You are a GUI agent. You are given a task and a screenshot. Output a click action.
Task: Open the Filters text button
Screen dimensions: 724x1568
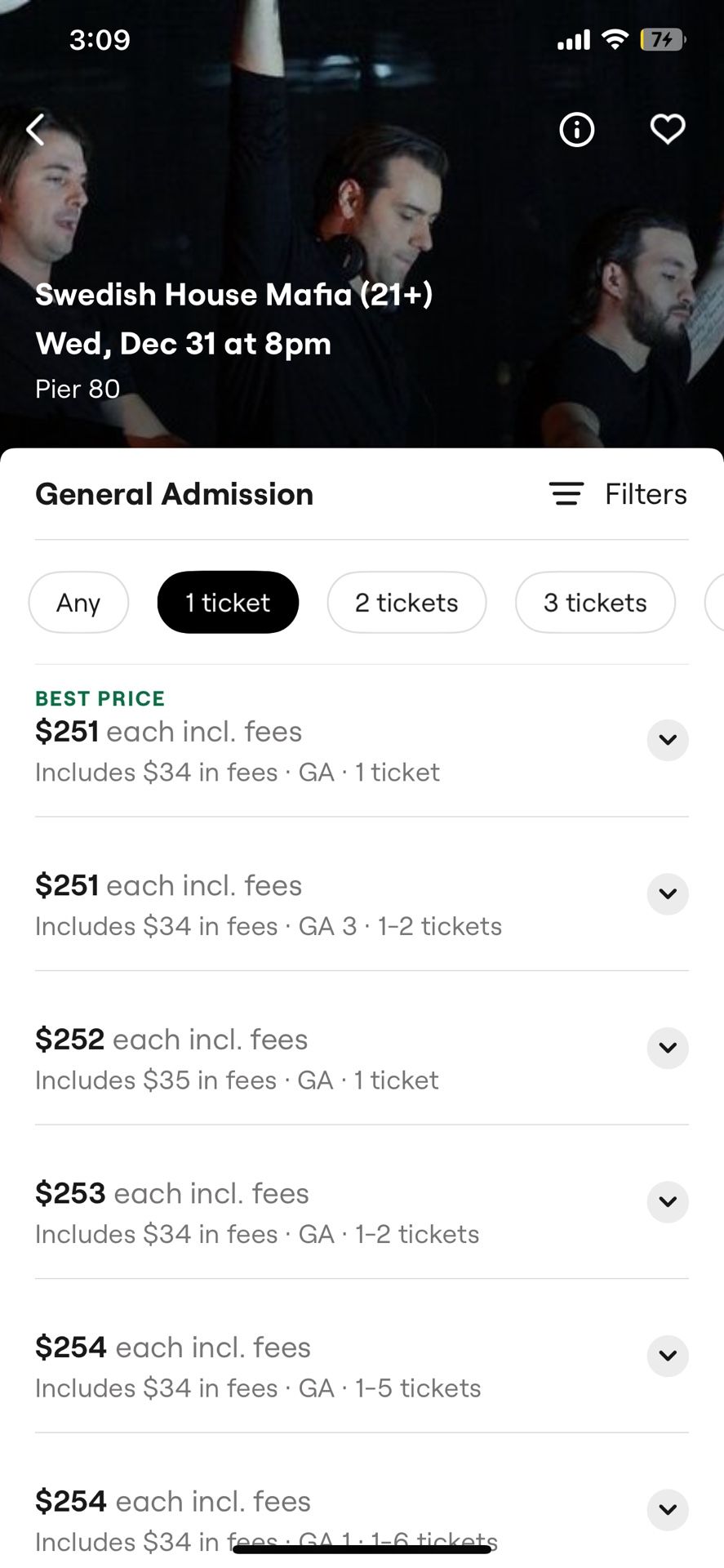point(646,494)
